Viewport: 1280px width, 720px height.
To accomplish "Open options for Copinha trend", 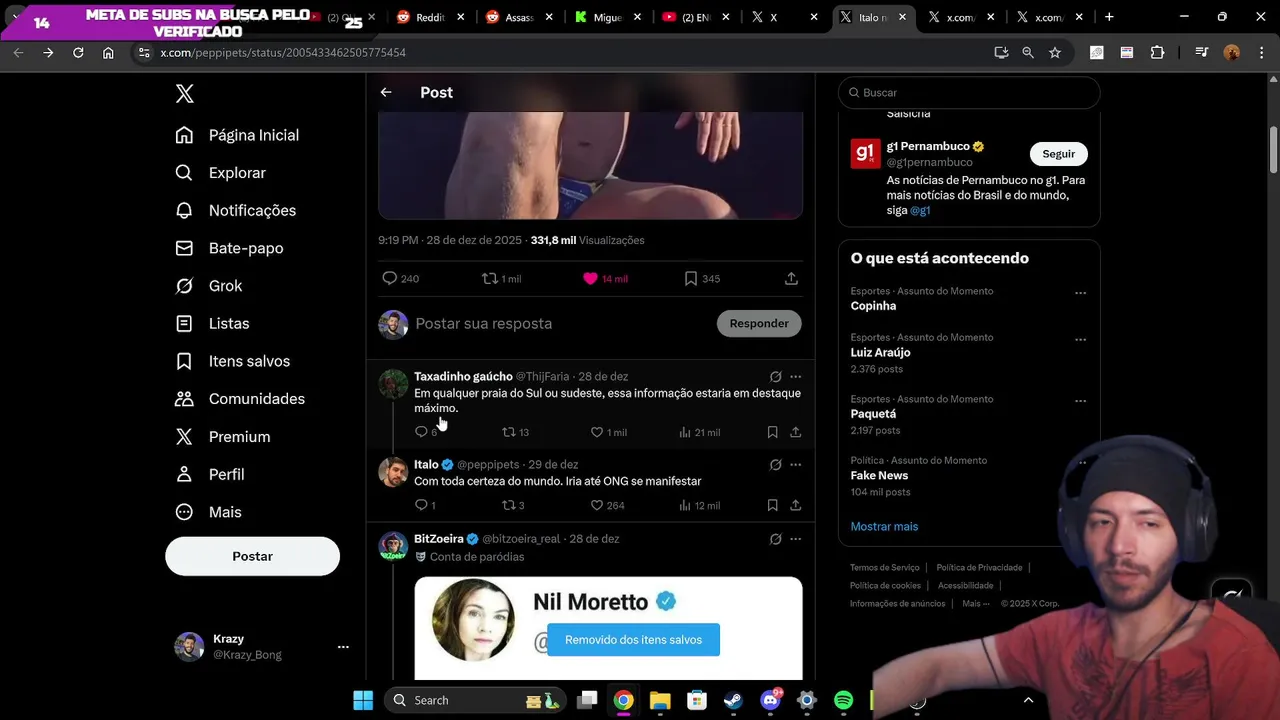I will pyautogui.click(x=1080, y=293).
